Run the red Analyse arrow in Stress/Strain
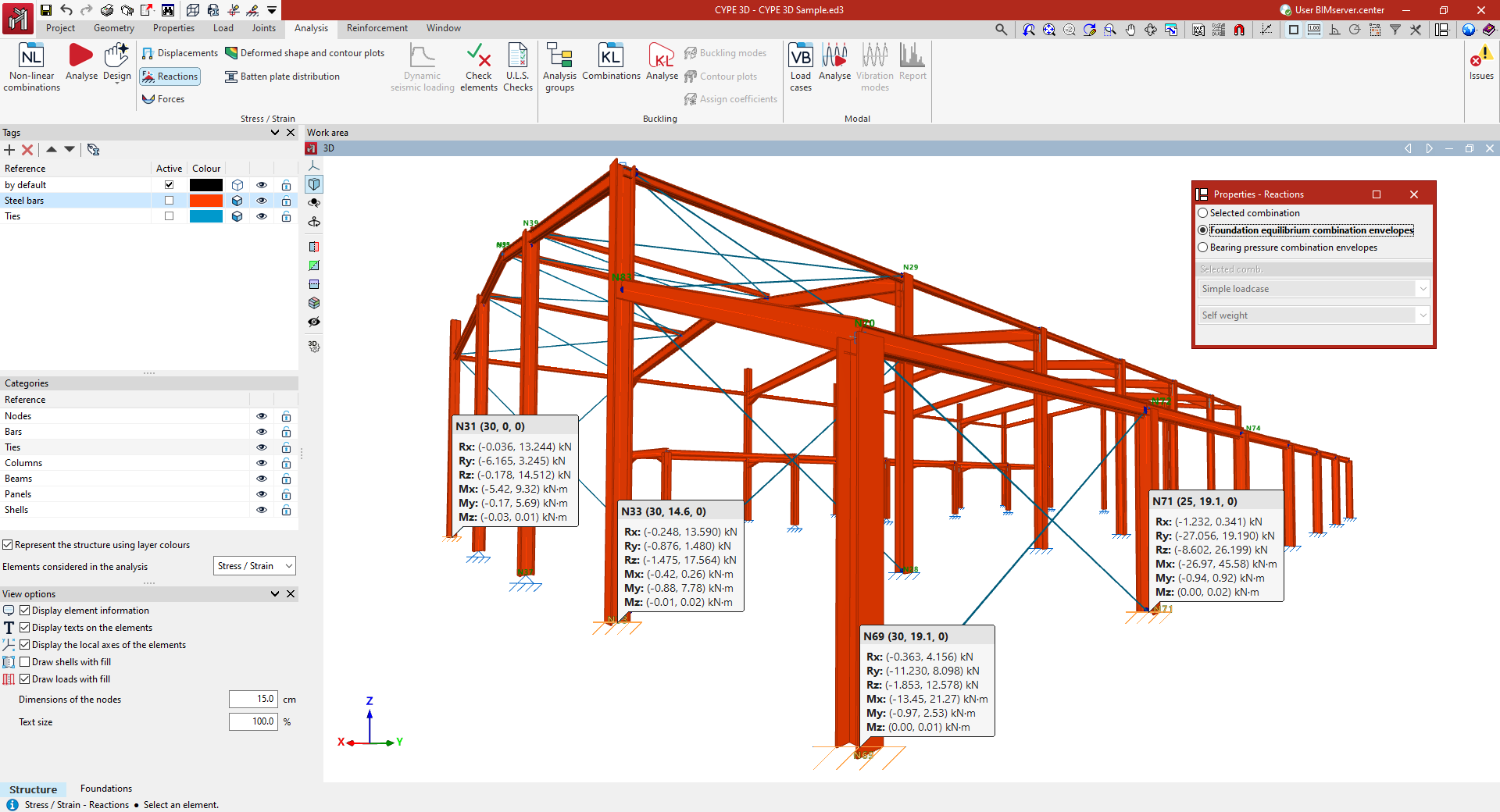Screen dimensions: 1500x812 pyautogui.click(x=80, y=57)
